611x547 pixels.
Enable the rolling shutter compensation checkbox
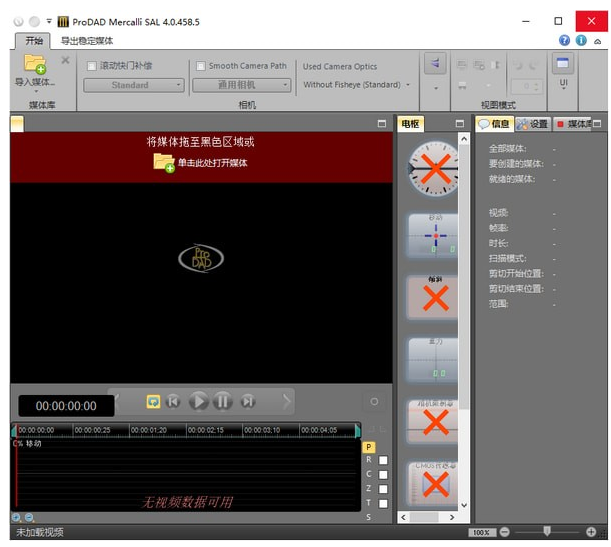92,66
